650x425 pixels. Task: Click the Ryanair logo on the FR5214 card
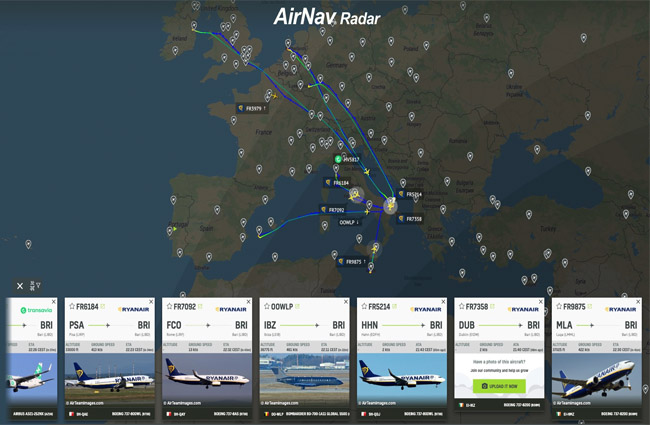coord(426,309)
